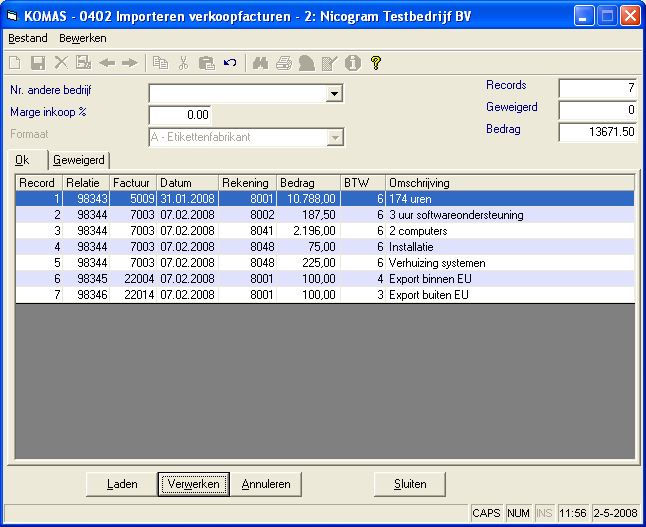Click the Factuur cell 22014

click(133, 295)
